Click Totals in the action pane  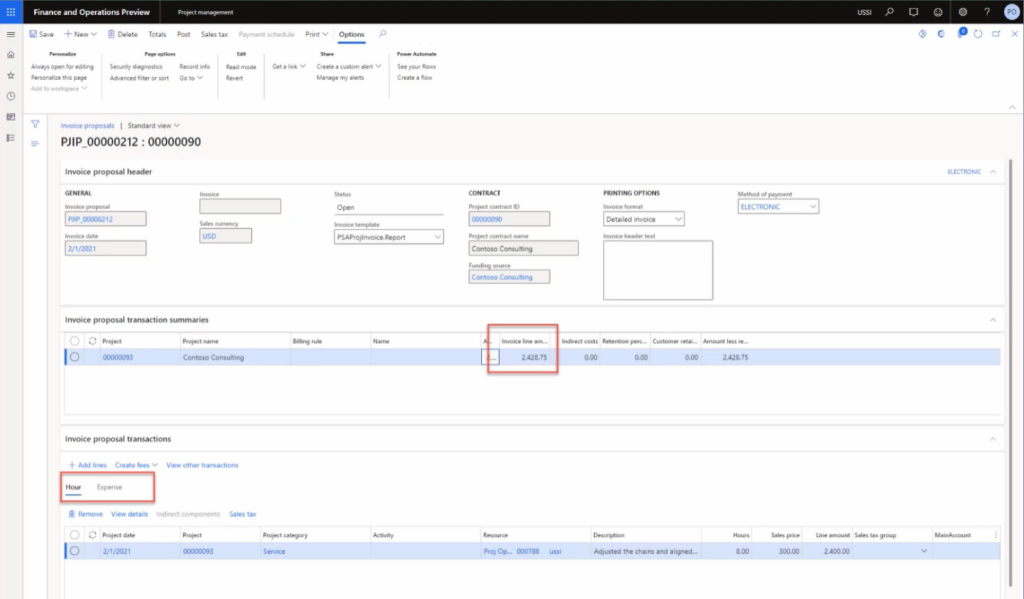[x=157, y=34]
